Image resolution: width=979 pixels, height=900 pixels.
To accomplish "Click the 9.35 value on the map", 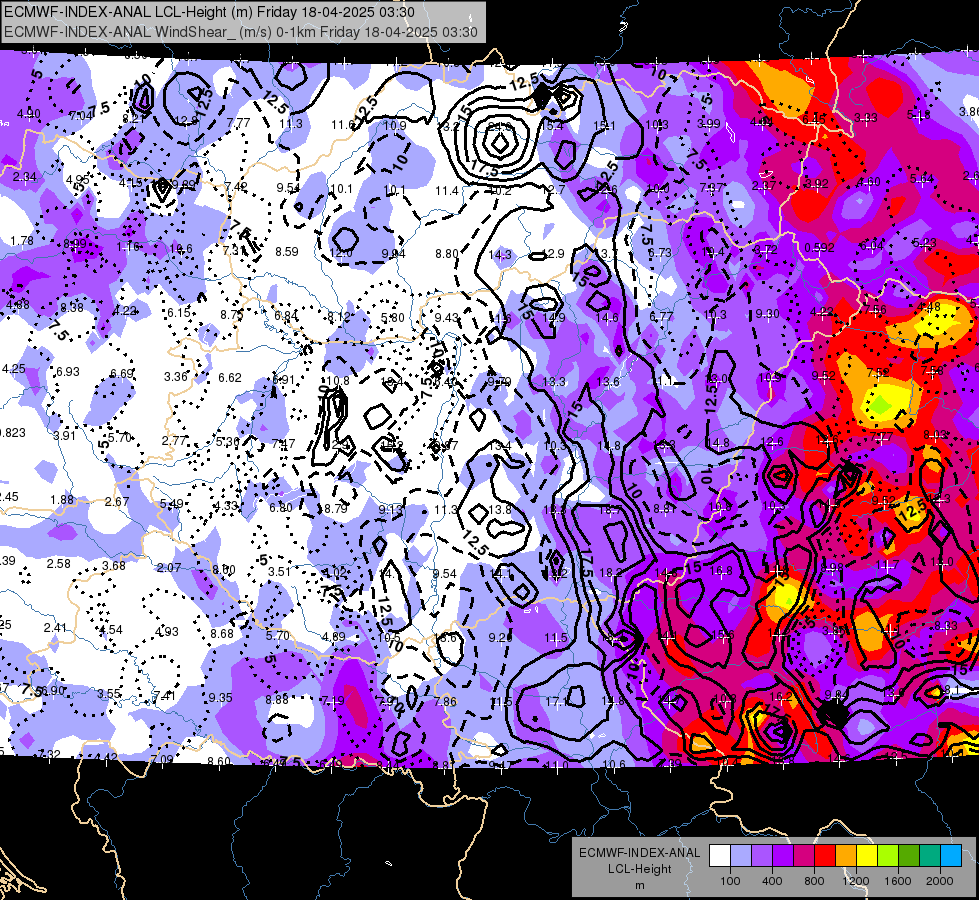I will tap(220, 698).
